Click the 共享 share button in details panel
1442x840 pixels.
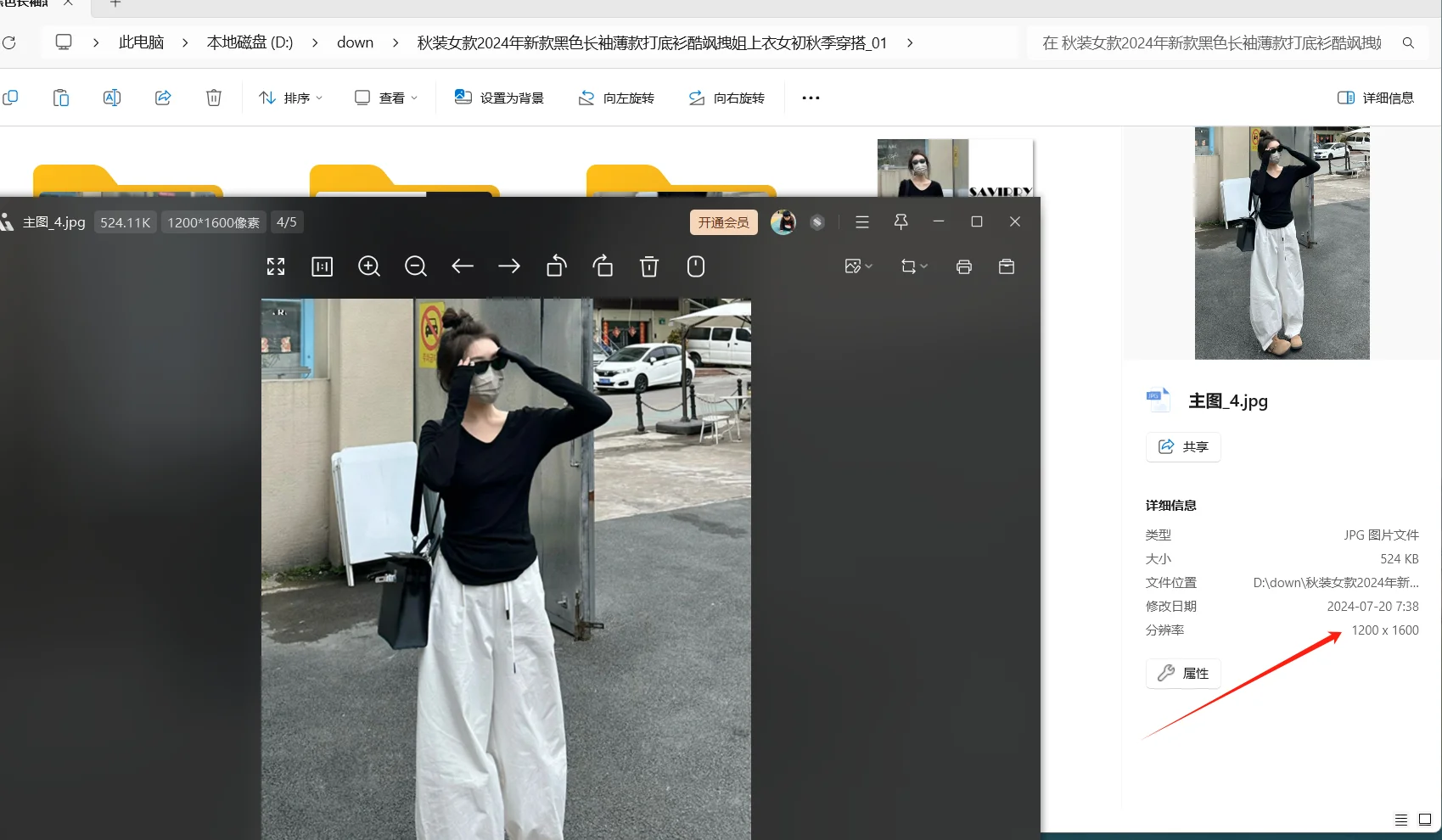tap(1182, 447)
